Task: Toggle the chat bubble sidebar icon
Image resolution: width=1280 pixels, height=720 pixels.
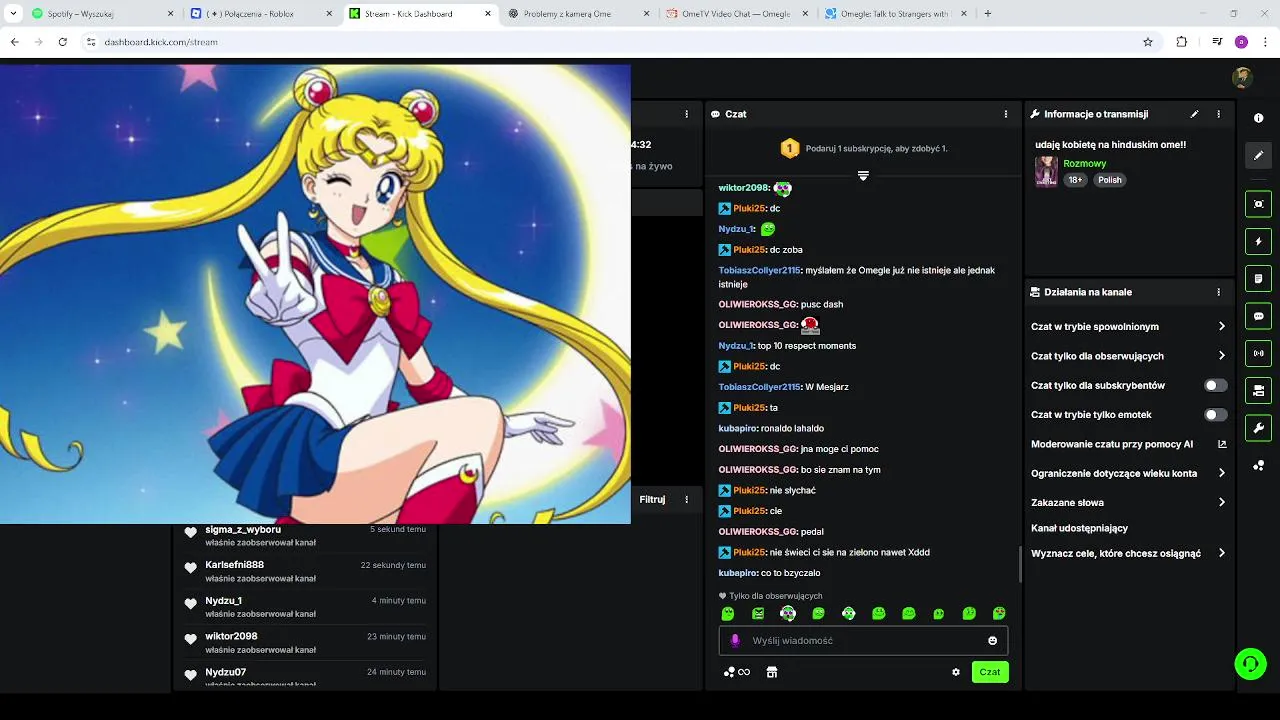Action: (1258, 316)
